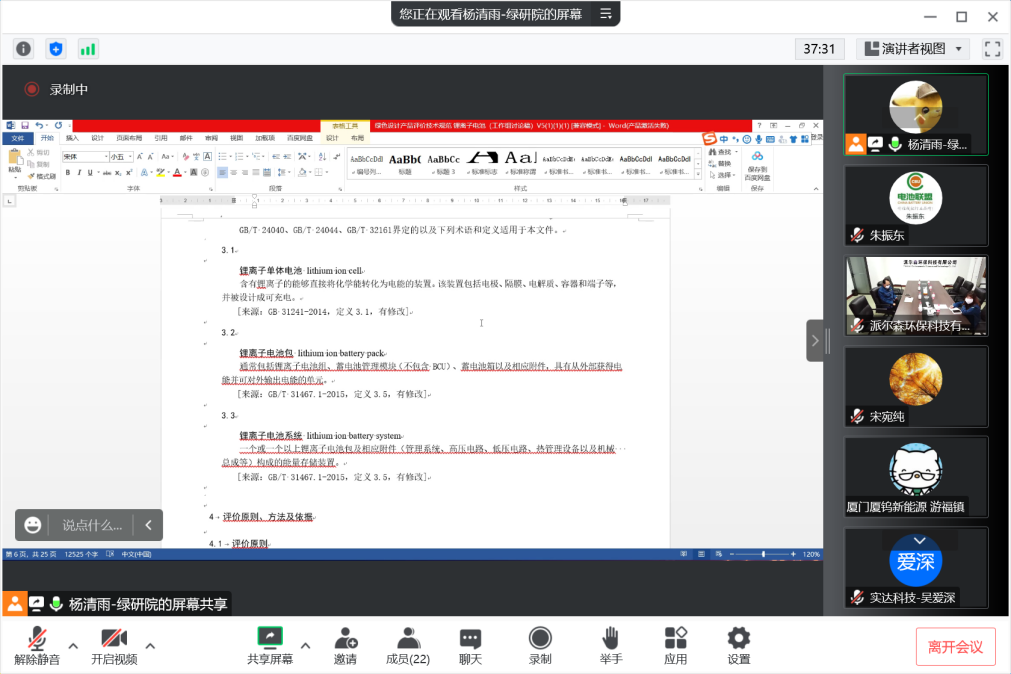Open the presenter view dropdown
This screenshot has width=1011, height=674.
[913, 49]
